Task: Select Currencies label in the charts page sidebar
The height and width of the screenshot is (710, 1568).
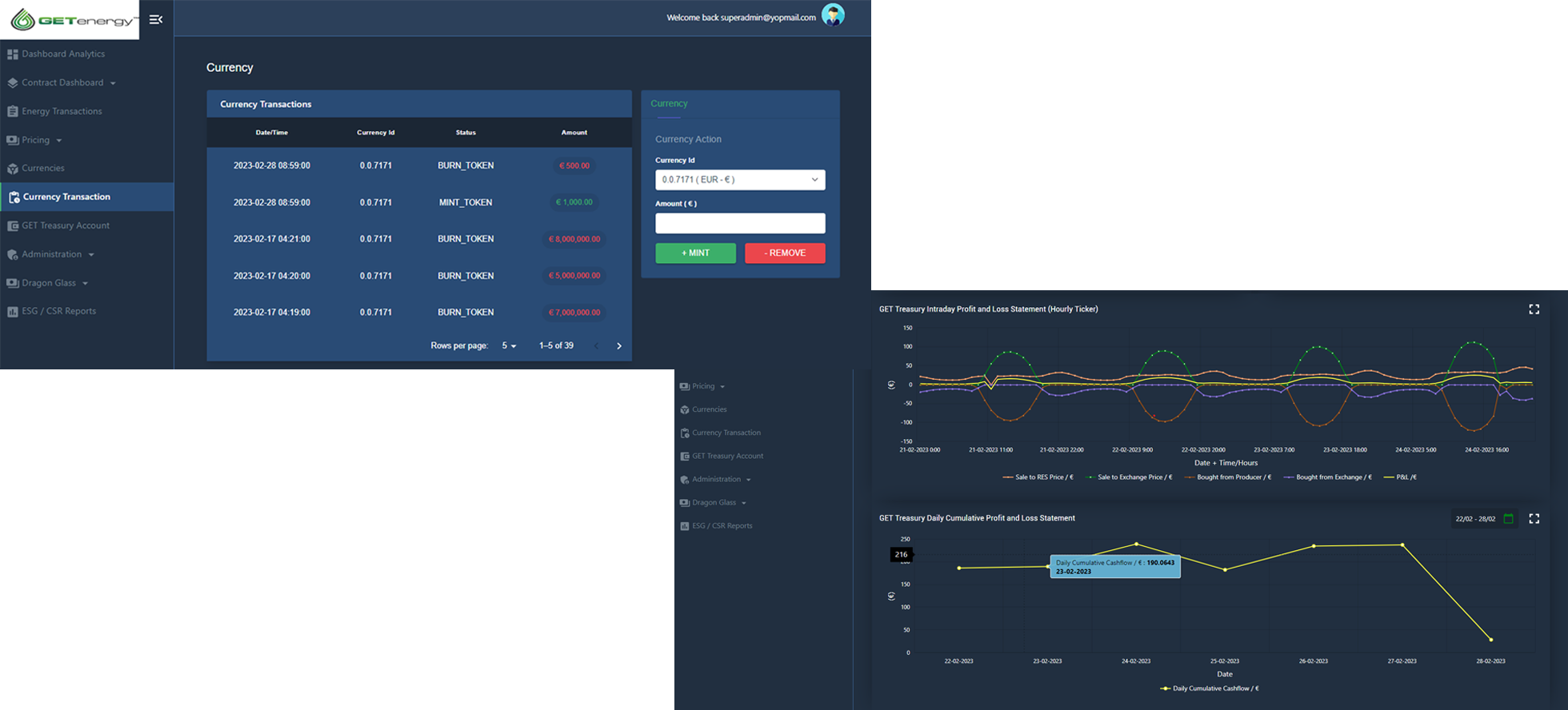Action: 710,409
